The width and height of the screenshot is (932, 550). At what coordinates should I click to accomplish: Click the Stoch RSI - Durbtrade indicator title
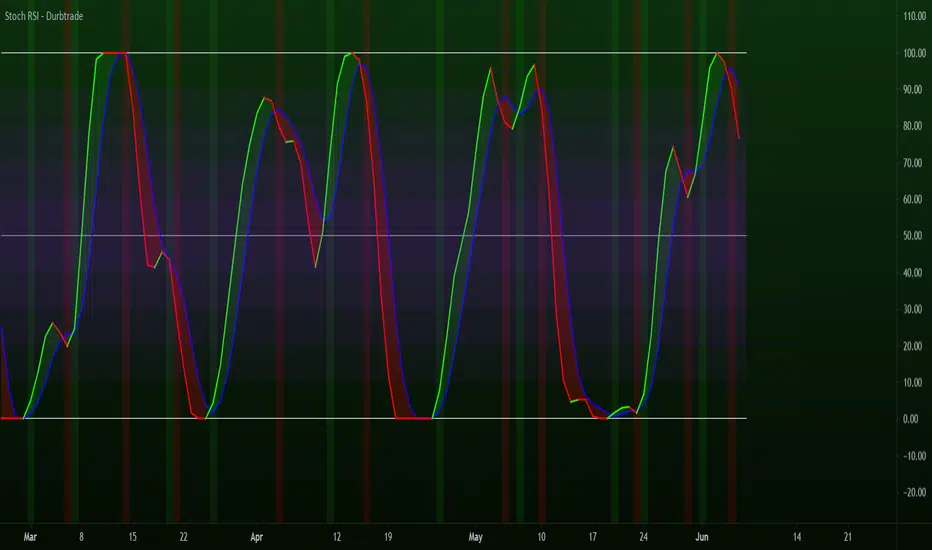click(x=44, y=16)
